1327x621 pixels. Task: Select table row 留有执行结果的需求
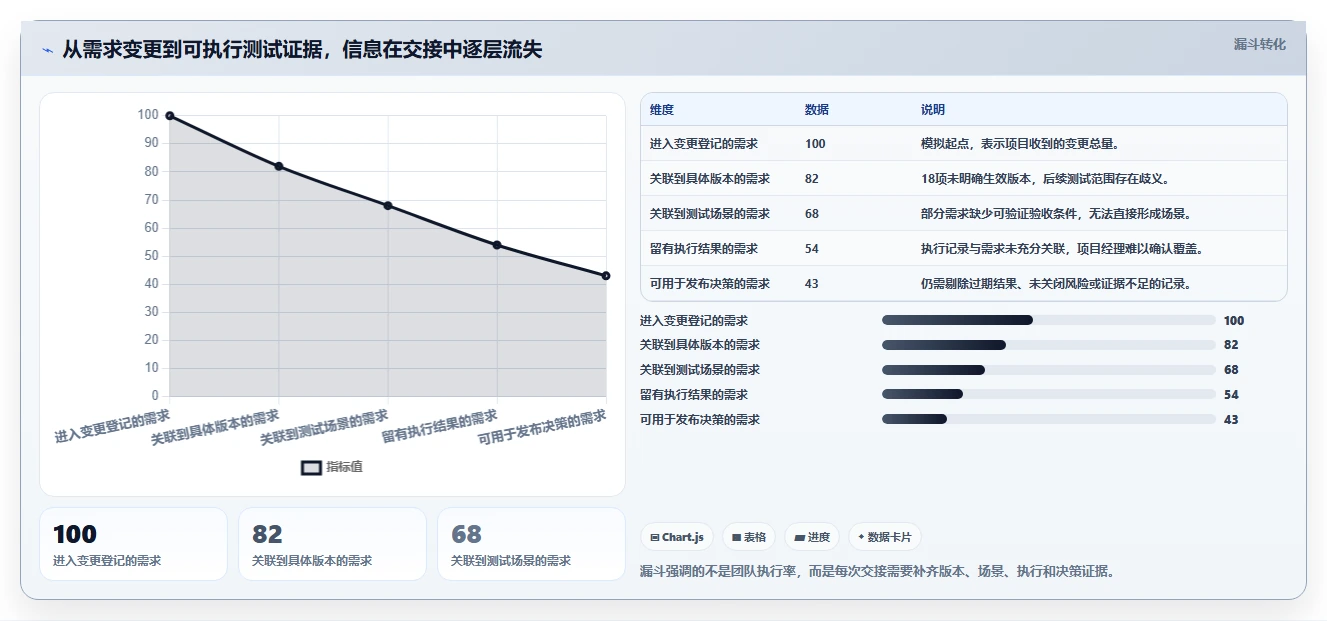pos(963,249)
